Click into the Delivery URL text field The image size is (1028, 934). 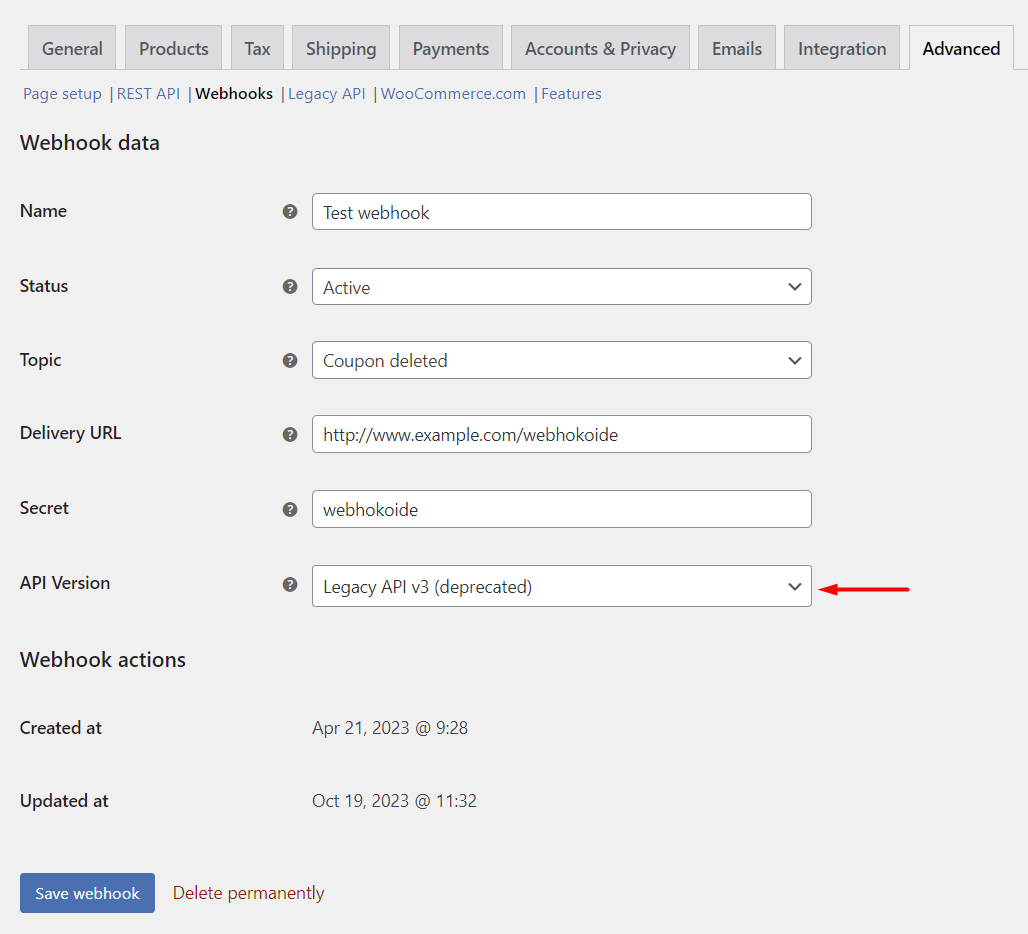[x=561, y=435]
